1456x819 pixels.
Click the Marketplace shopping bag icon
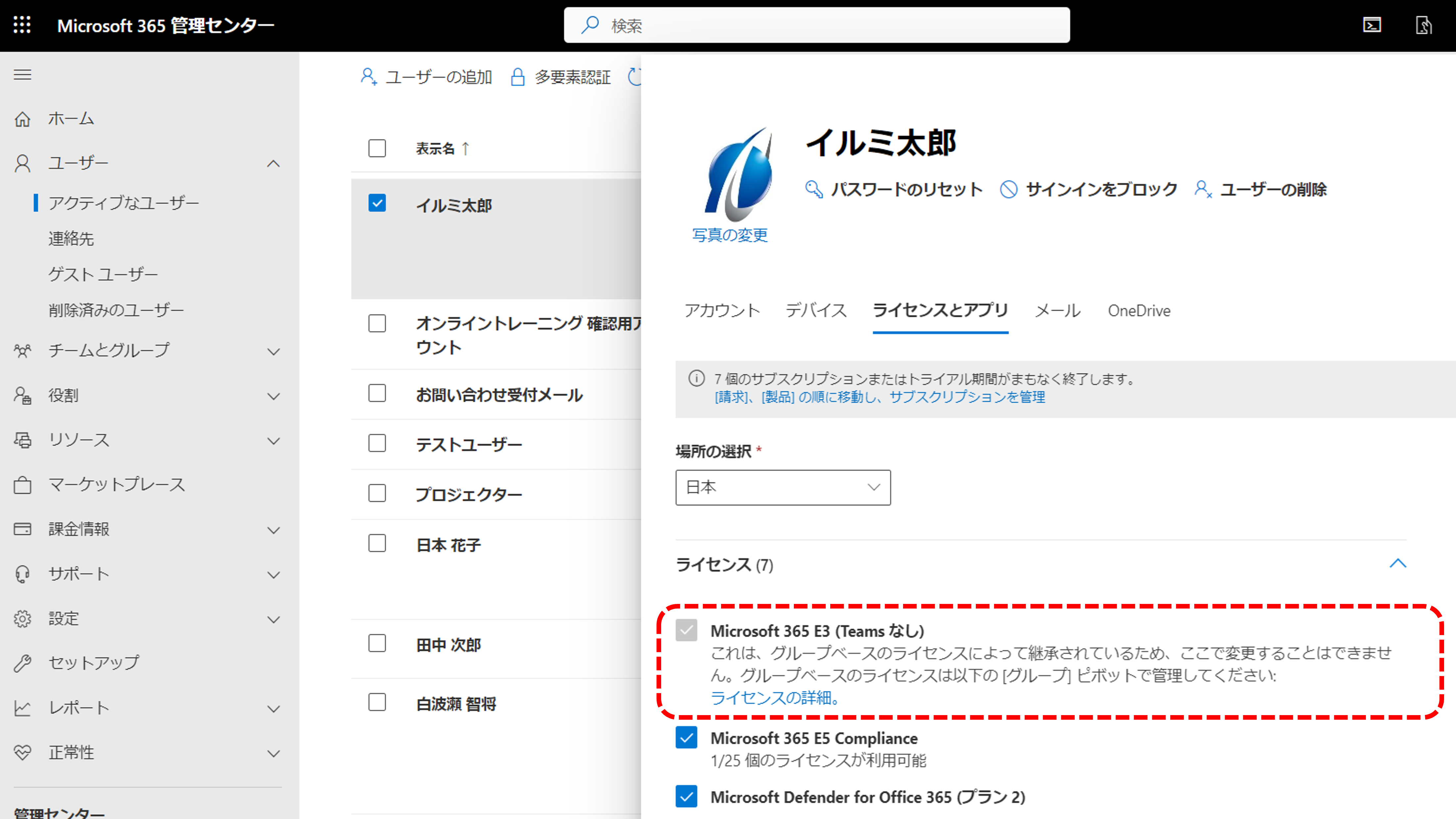(23, 484)
